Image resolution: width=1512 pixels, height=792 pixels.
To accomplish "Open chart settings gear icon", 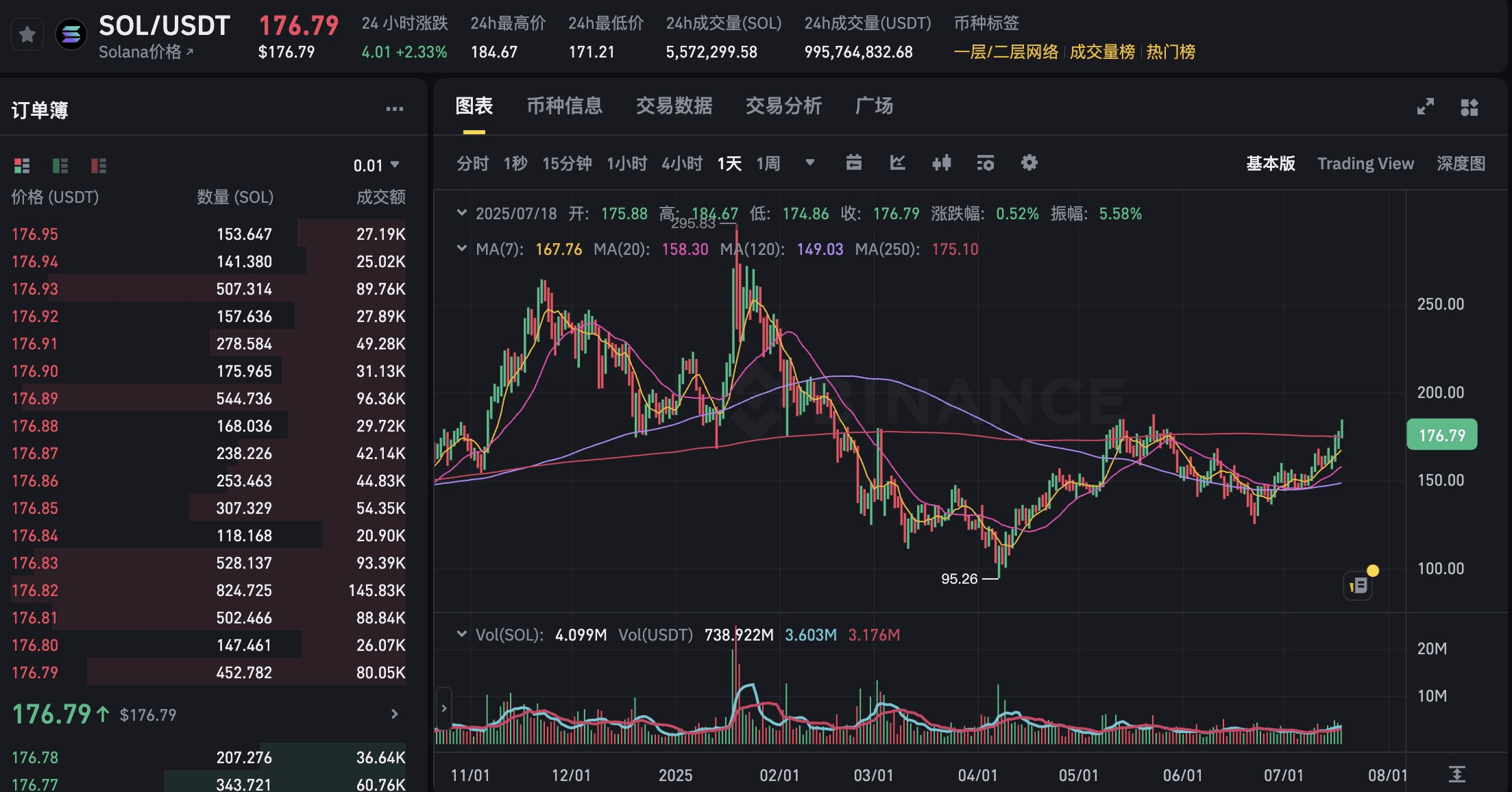I will (1029, 163).
